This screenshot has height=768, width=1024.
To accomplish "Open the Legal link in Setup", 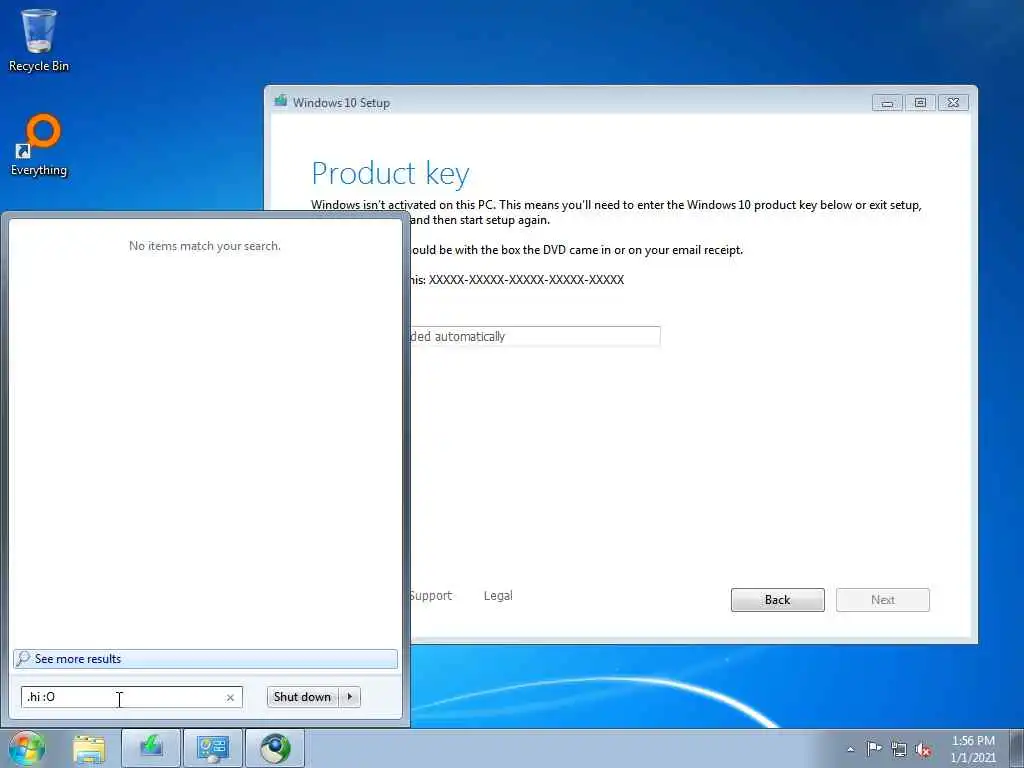I will (x=498, y=596).
